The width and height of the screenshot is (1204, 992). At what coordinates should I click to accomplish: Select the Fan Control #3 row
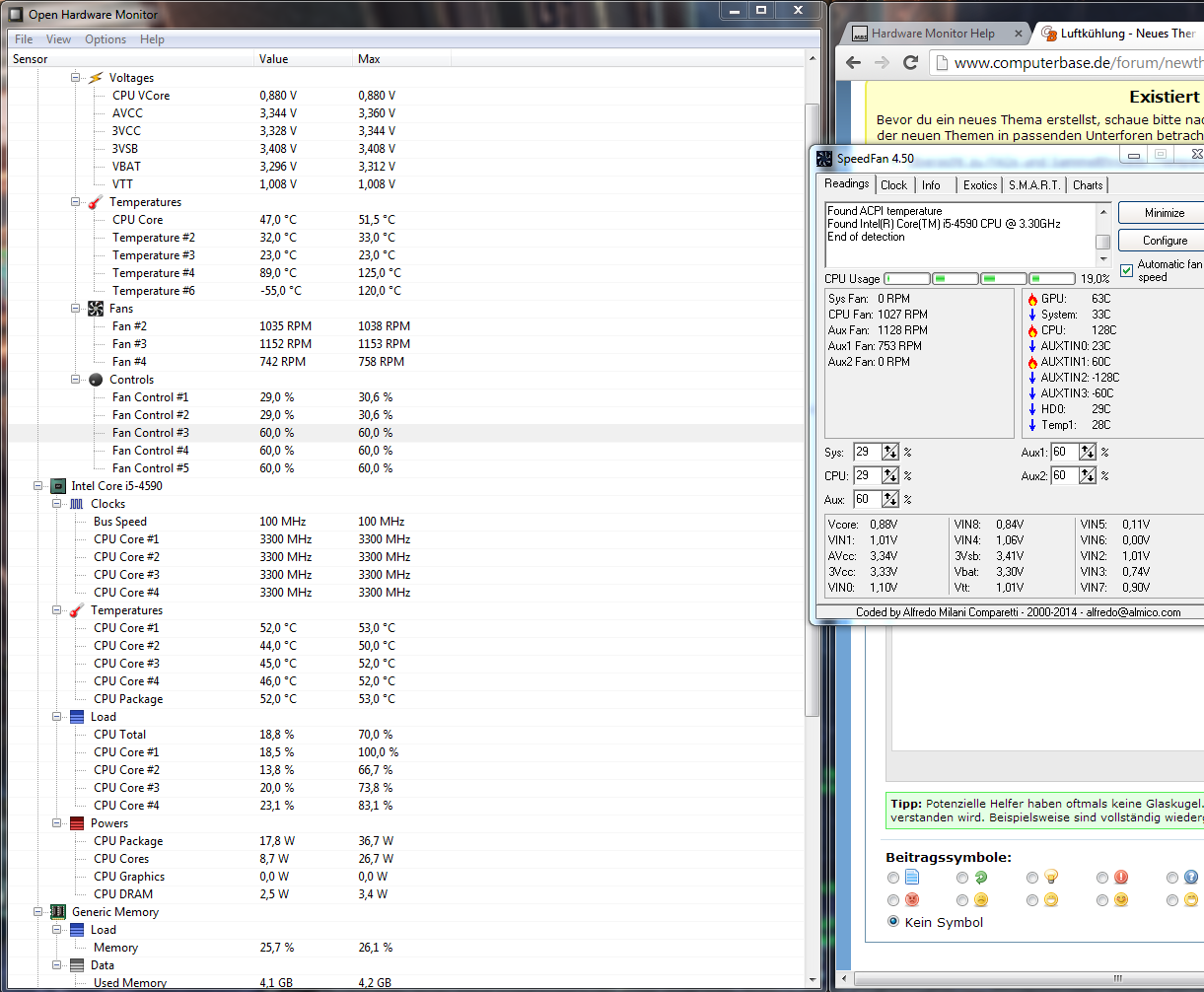[x=406, y=433]
